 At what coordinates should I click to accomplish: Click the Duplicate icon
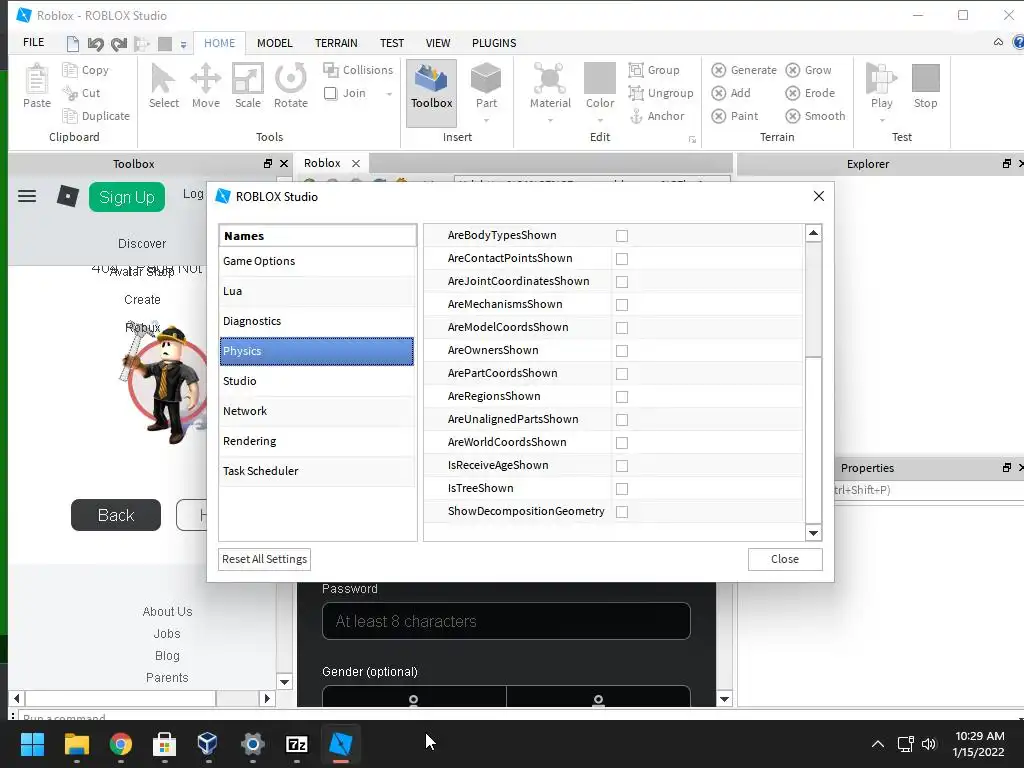[x=70, y=116]
